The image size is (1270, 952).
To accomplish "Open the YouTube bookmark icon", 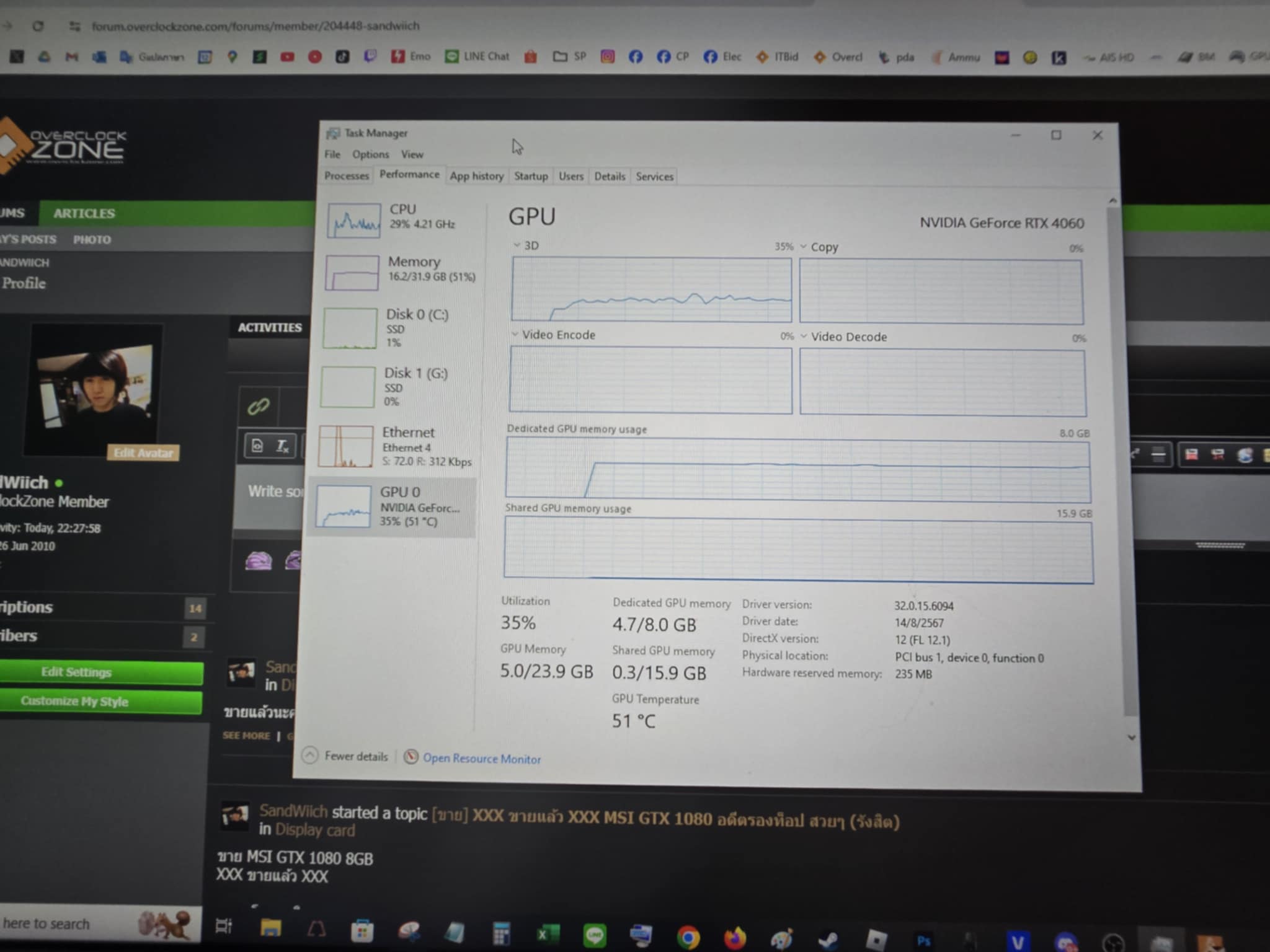I will point(287,57).
